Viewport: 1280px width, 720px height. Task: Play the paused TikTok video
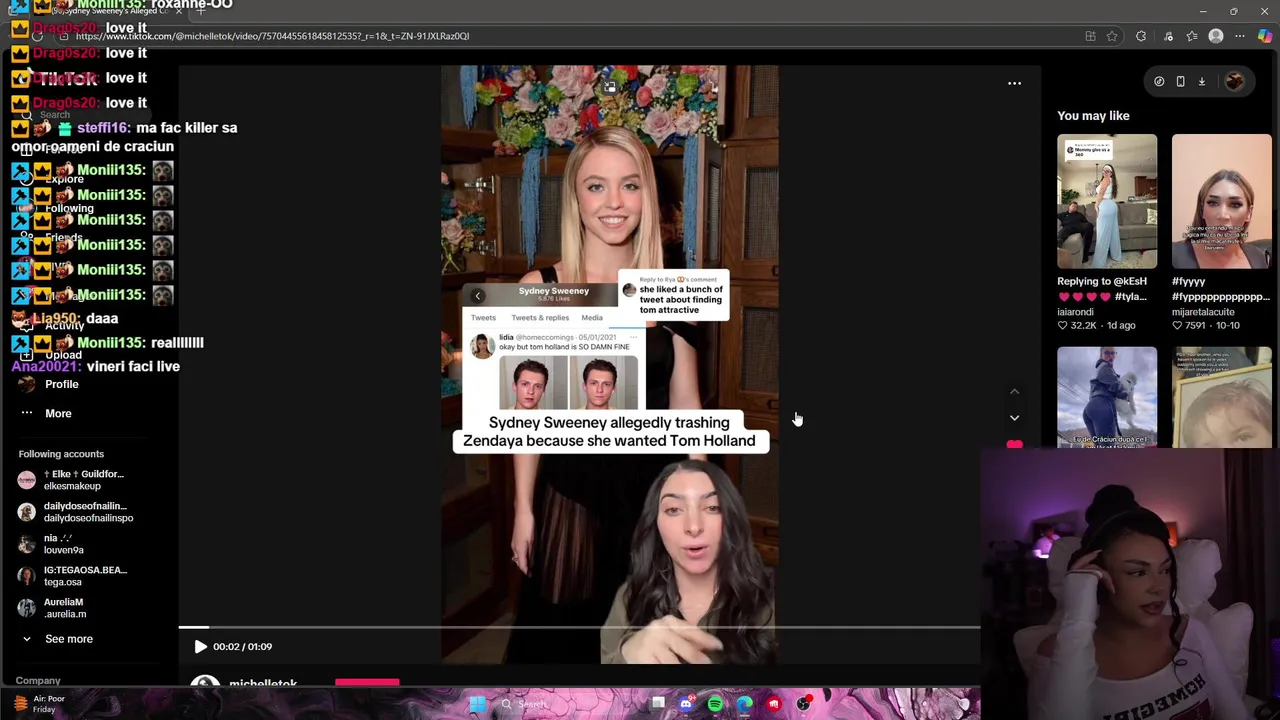coord(200,646)
